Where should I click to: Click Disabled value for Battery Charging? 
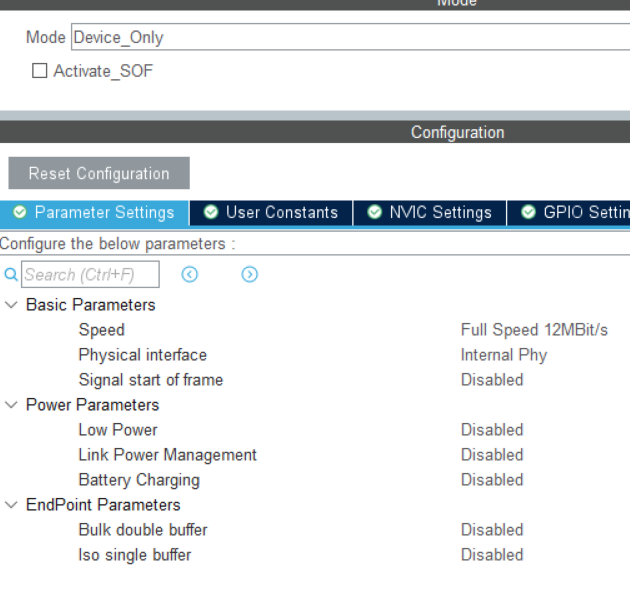(492, 480)
